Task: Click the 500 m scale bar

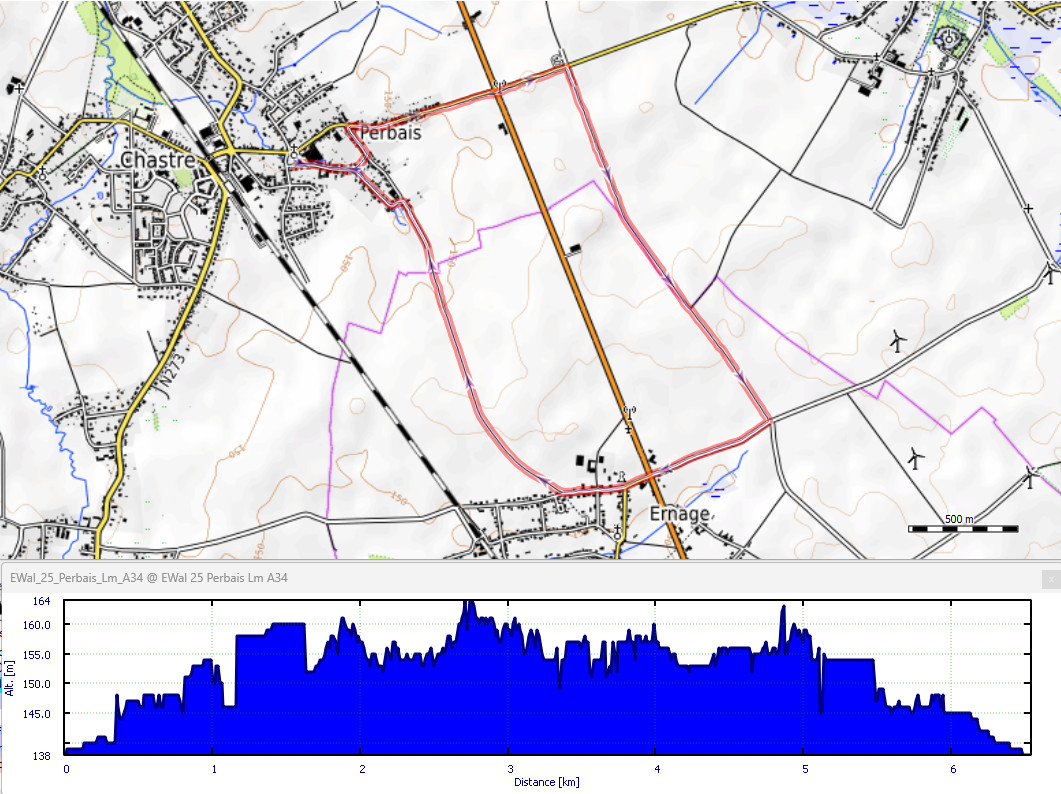Action: (x=962, y=526)
